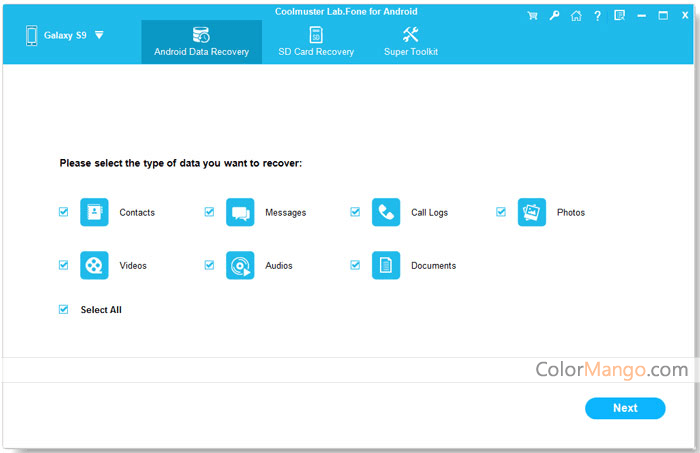Toggle the Select All checkbox
This screenshot has width=700, height=453.
point(64,310)
